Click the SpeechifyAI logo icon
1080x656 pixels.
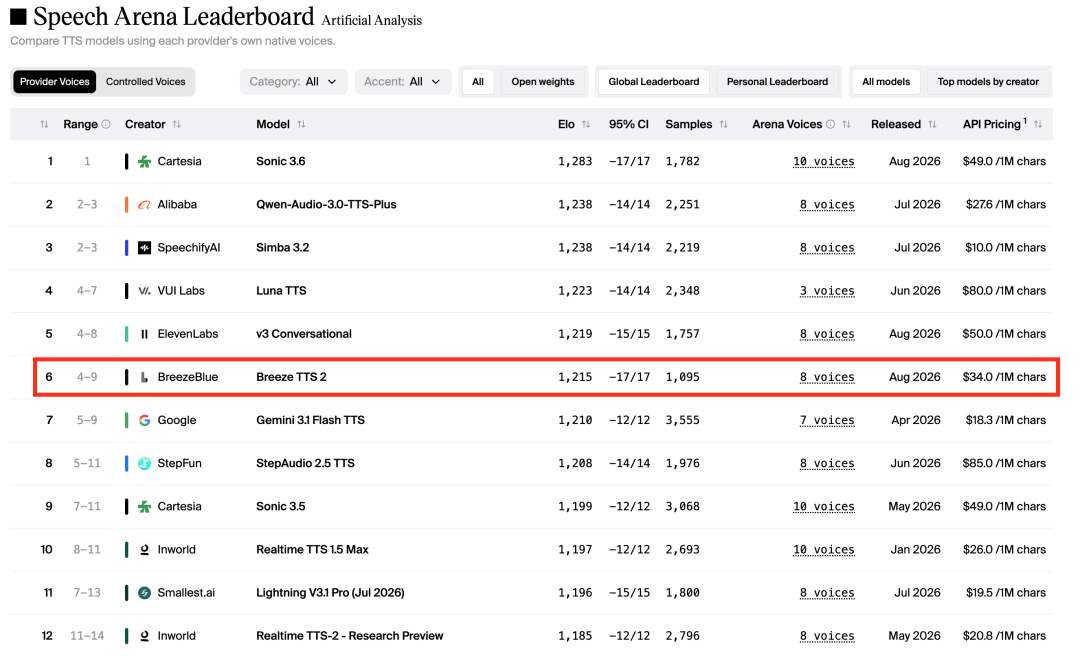tap(144, 247)
